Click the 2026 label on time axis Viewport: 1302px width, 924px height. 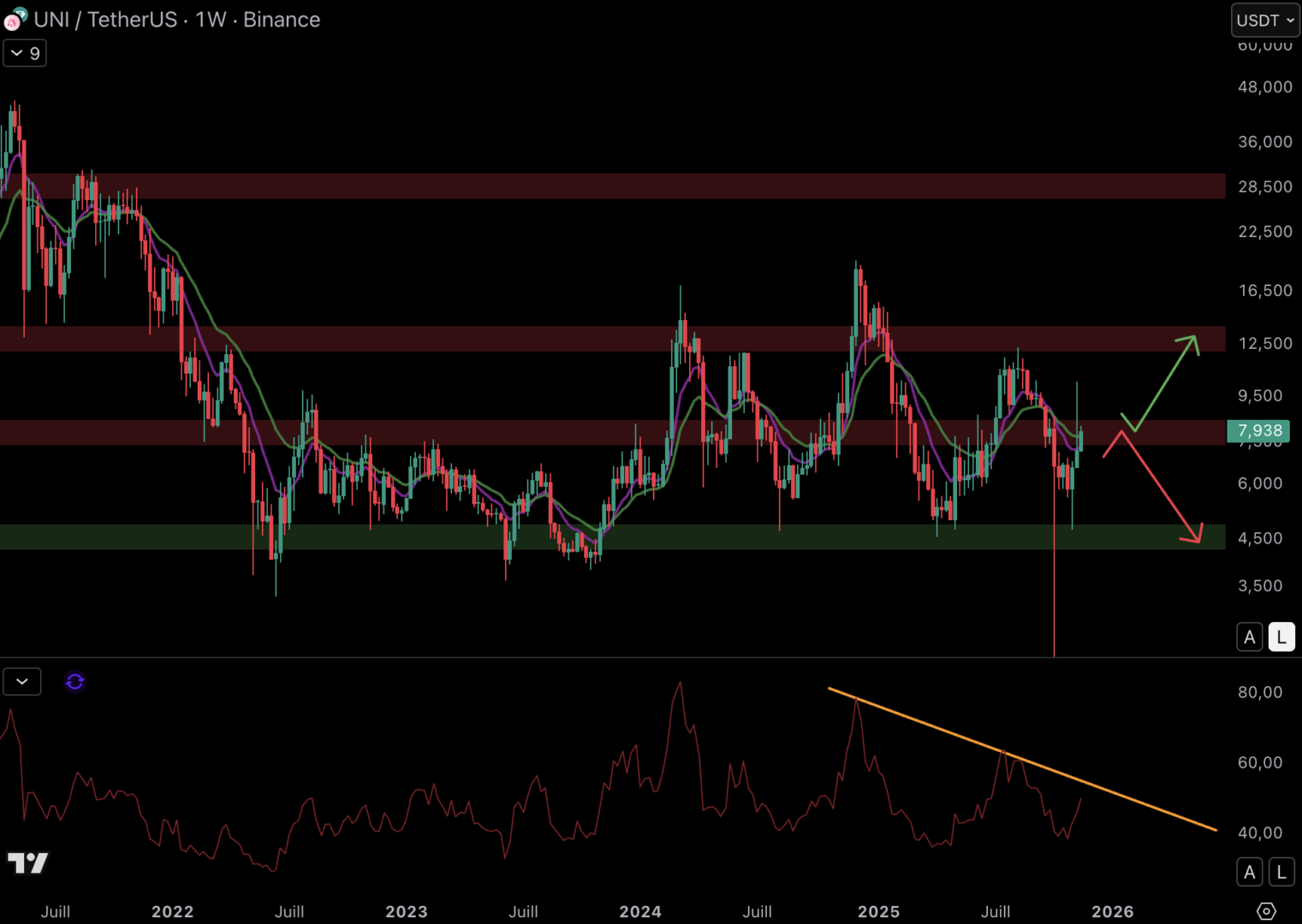[x=1112, y=911]
